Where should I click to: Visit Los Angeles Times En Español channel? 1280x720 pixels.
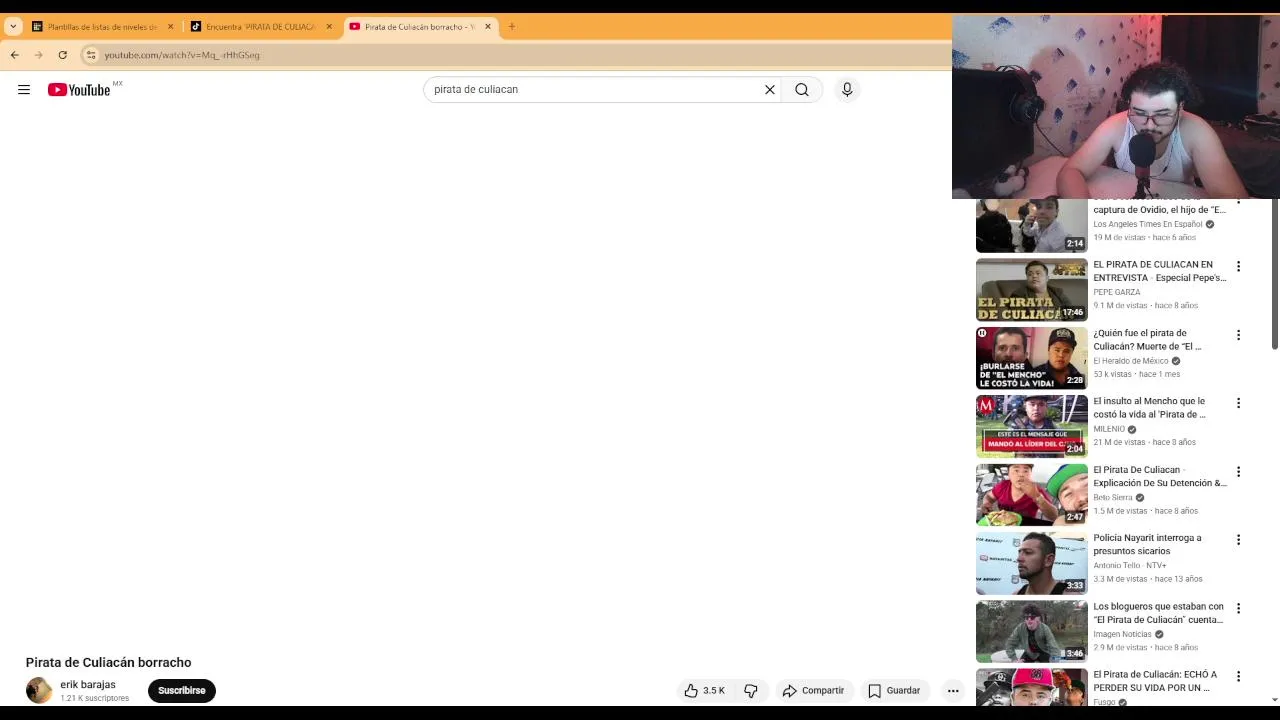(x=1148, y=224)
